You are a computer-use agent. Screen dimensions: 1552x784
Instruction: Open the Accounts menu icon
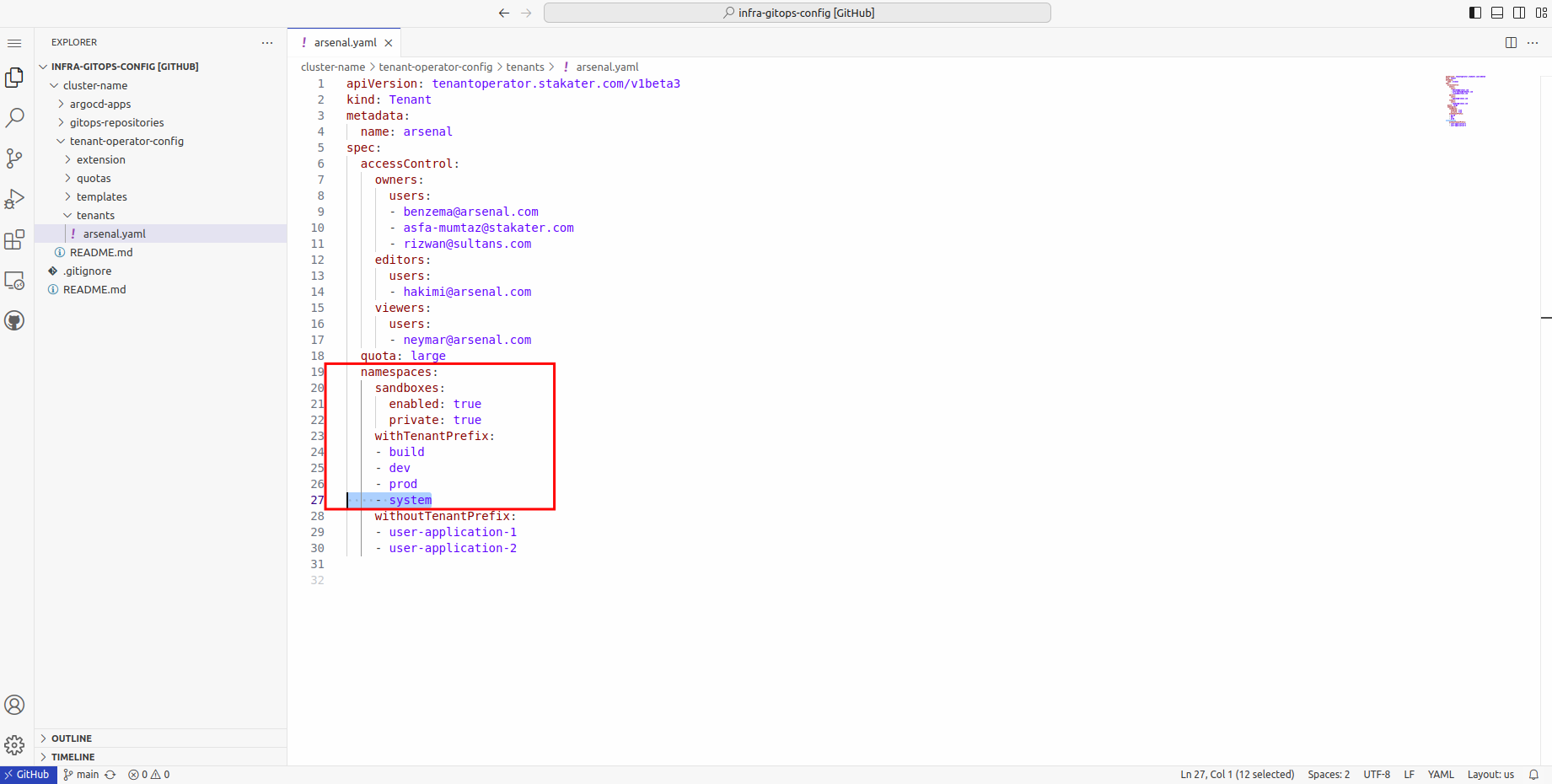click(14, 705)
